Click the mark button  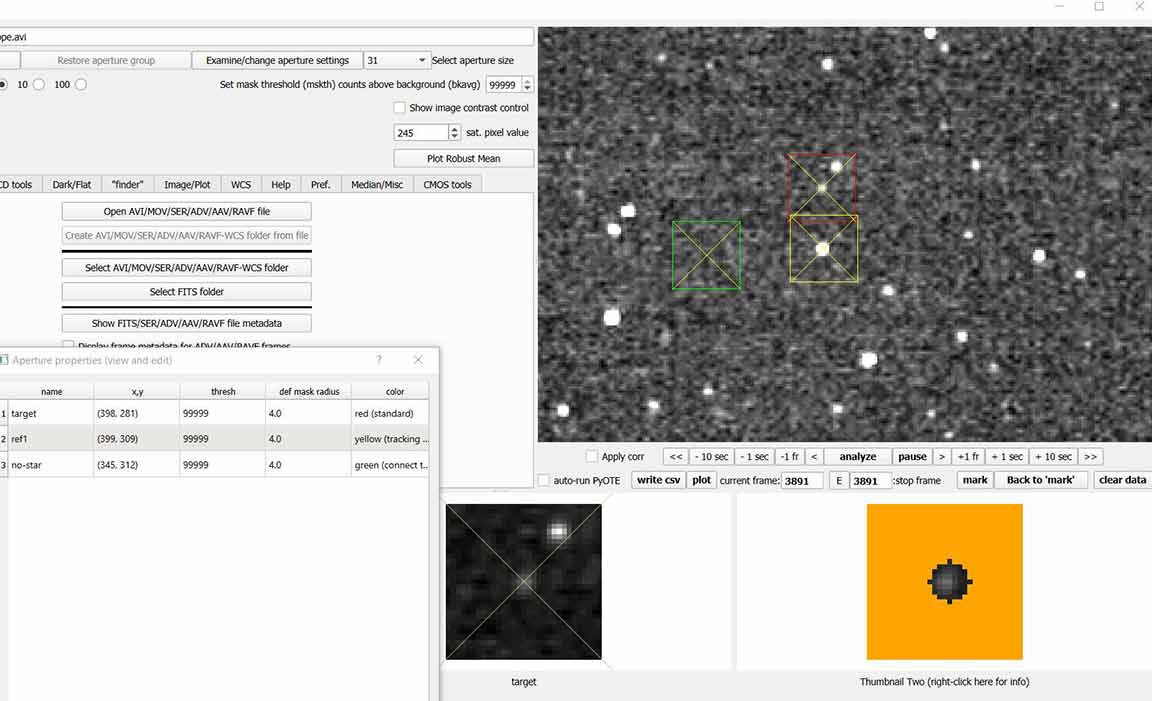tap(975, 480)
